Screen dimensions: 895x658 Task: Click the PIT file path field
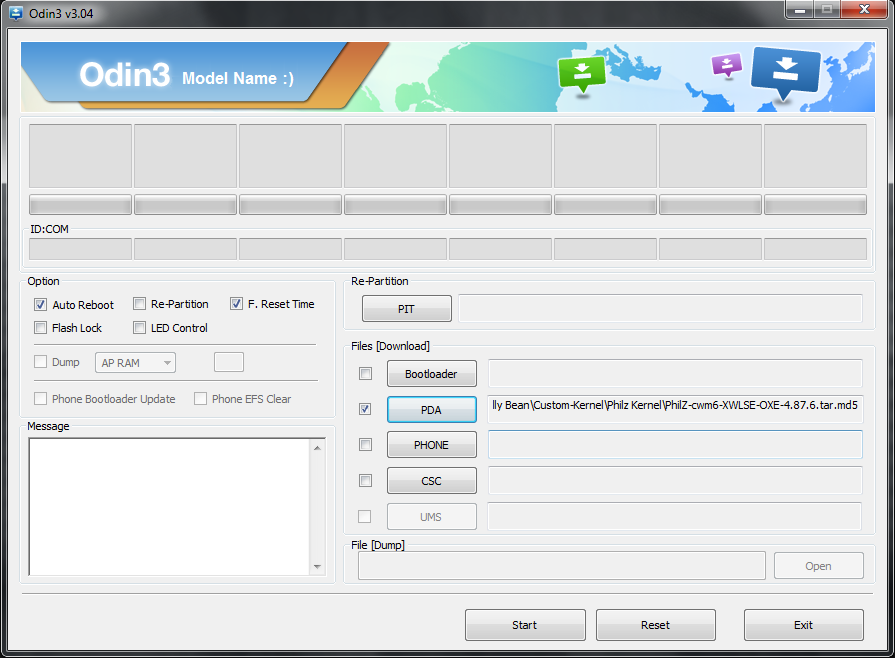click(660, 308)
